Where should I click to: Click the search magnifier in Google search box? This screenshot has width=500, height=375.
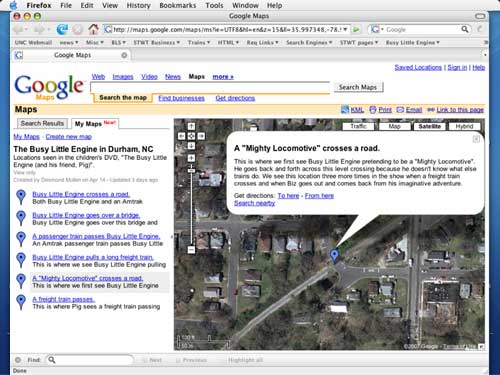pos(465,29)
